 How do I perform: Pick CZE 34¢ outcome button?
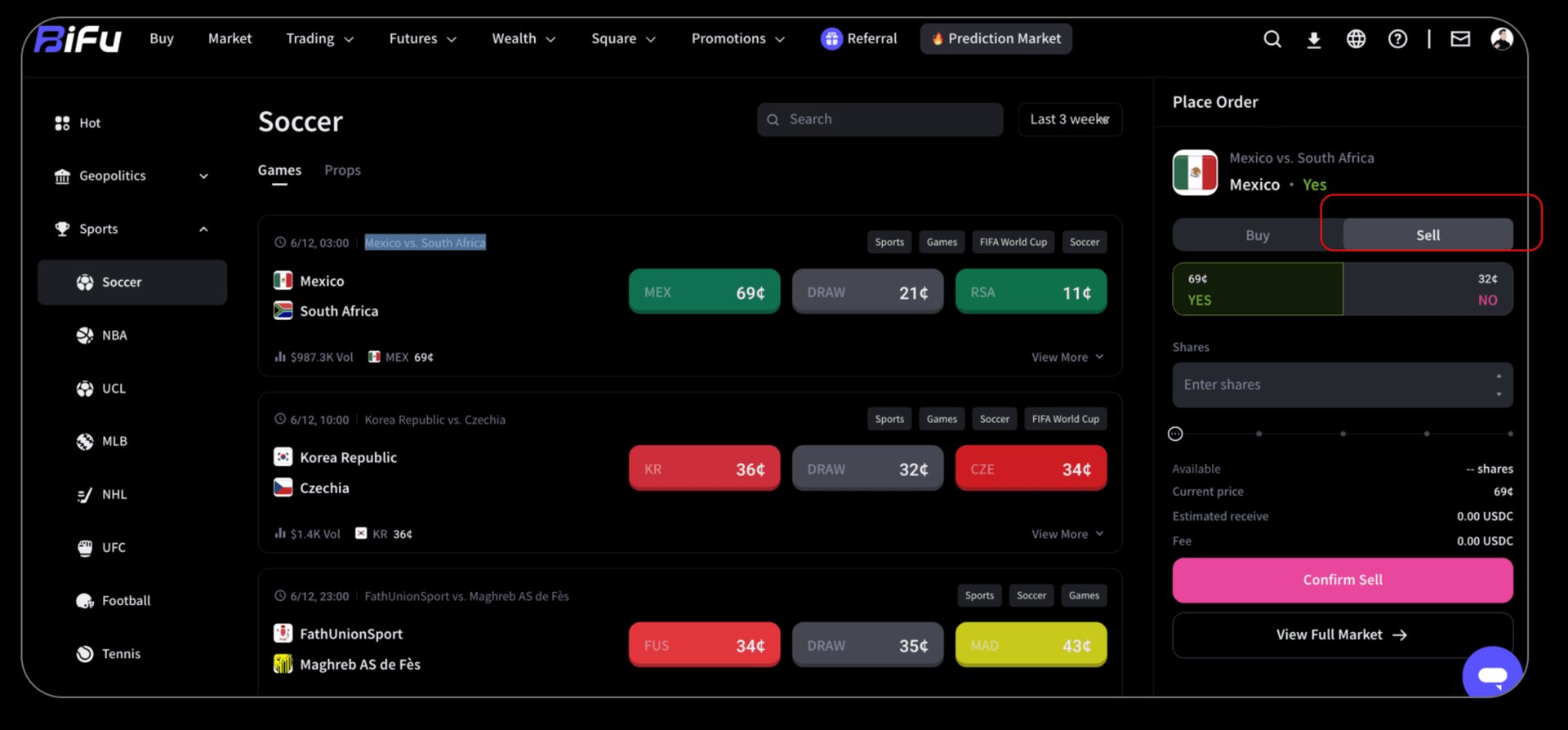[1031, 469]
